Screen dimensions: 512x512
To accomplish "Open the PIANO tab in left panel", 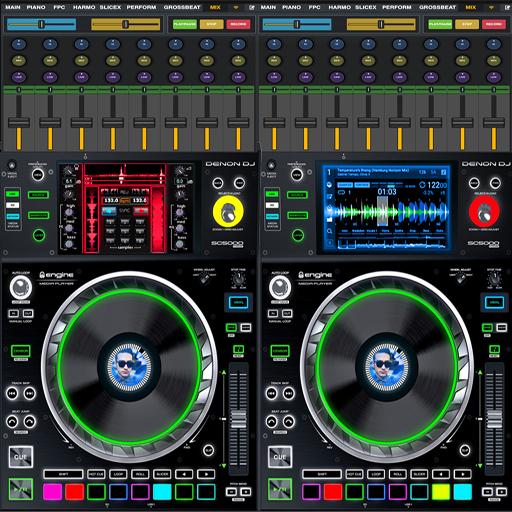I will point(36,7).
